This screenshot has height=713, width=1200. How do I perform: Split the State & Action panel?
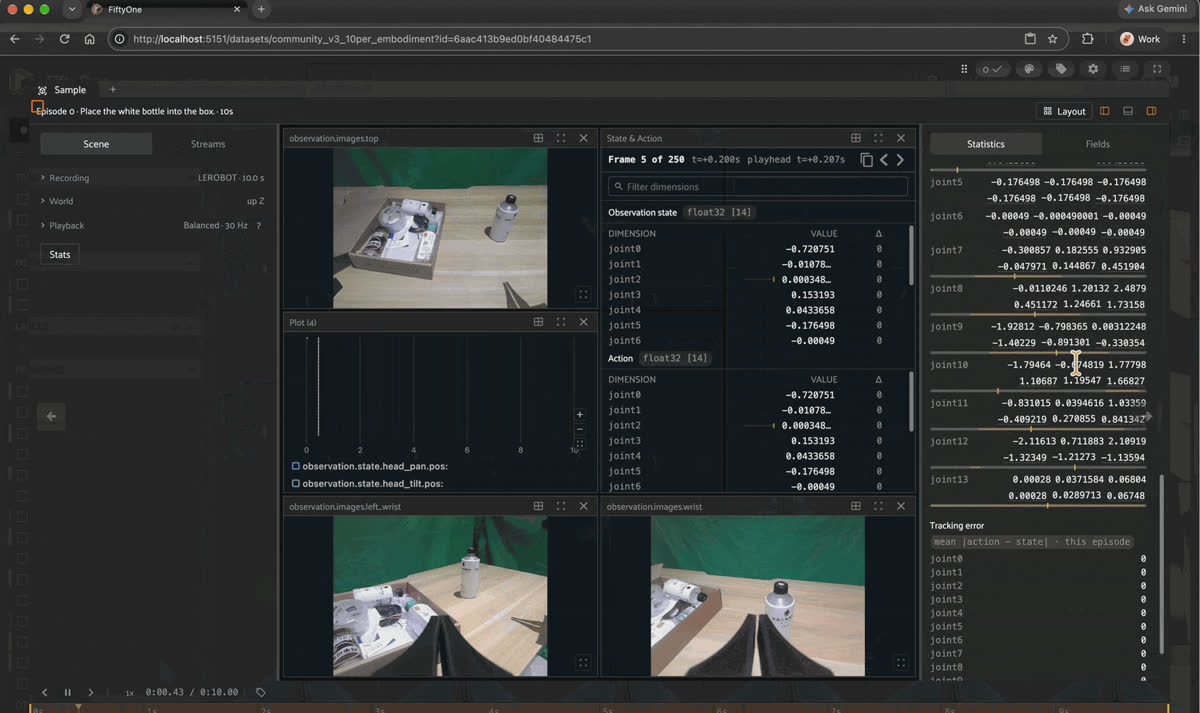(855, 138)
